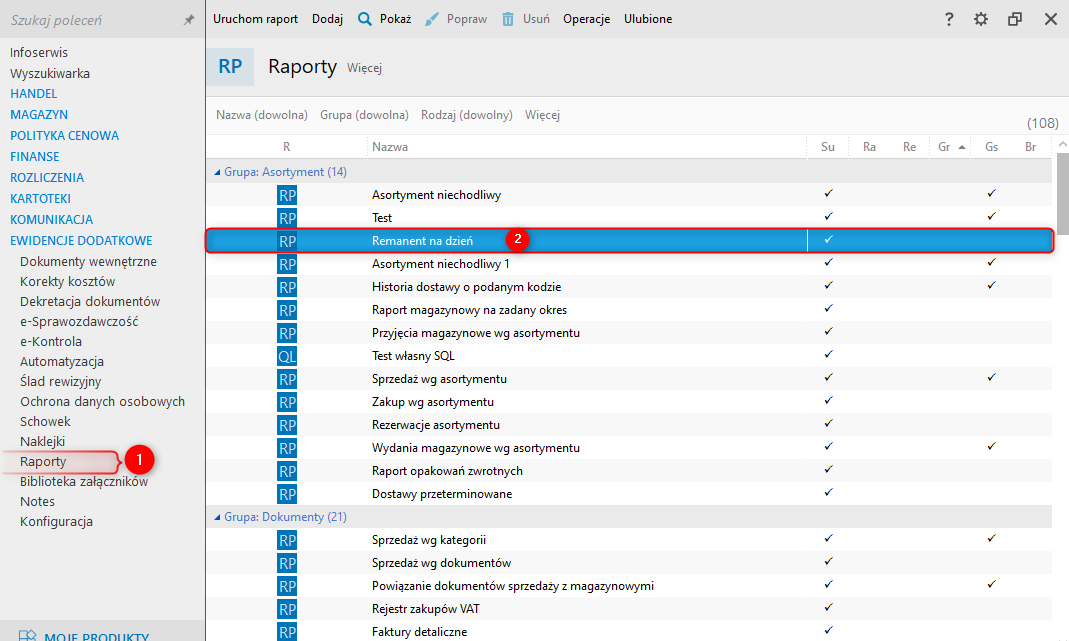Collapse the Grupa: Asortyment group
The width and height of the screenshot is (1069, 641).
pyautogui.click(x=218, y=172)
